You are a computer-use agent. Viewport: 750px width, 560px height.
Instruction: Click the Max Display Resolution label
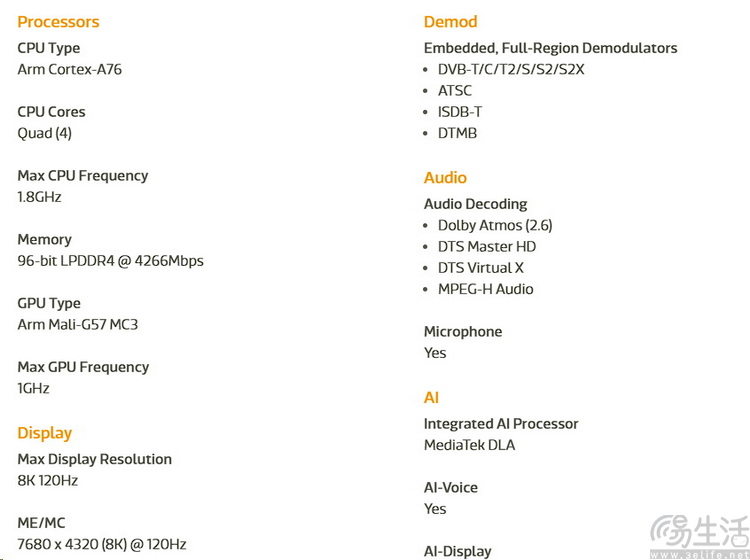95,459
